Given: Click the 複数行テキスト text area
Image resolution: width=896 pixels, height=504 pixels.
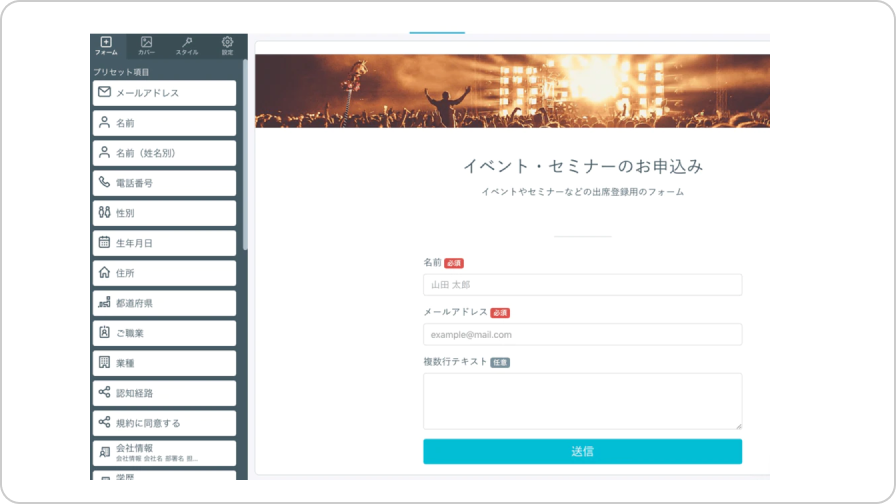Looking at the screenshot, I should pyautogui.click(x=582, y=401).
